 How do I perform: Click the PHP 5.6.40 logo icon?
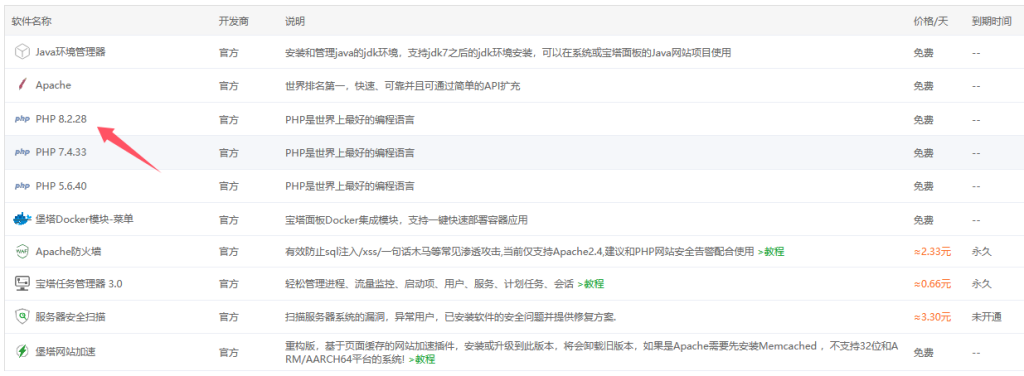pyautogui.click(x=22, y=186)
